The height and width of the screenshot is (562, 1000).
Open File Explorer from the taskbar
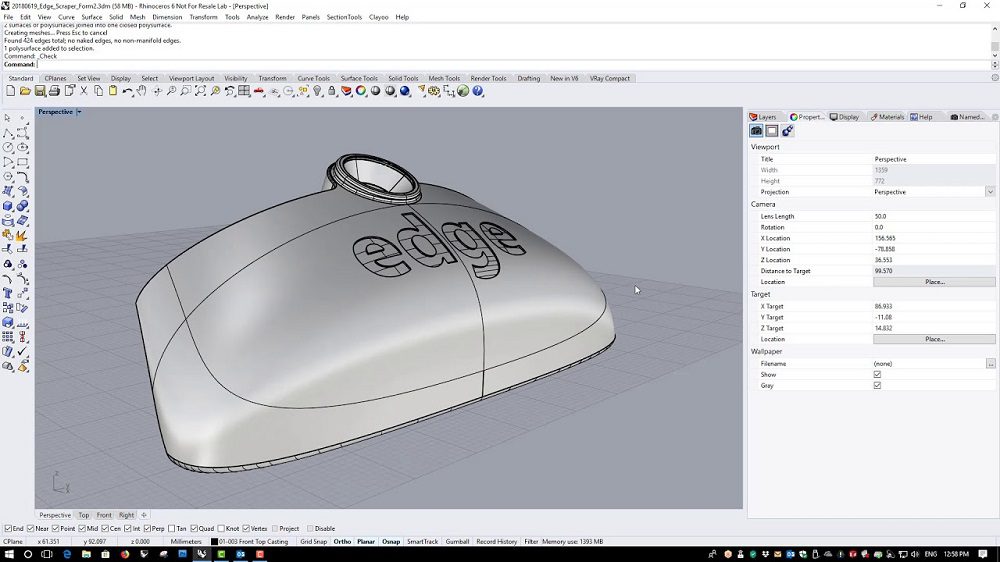(x=86, y=554)
